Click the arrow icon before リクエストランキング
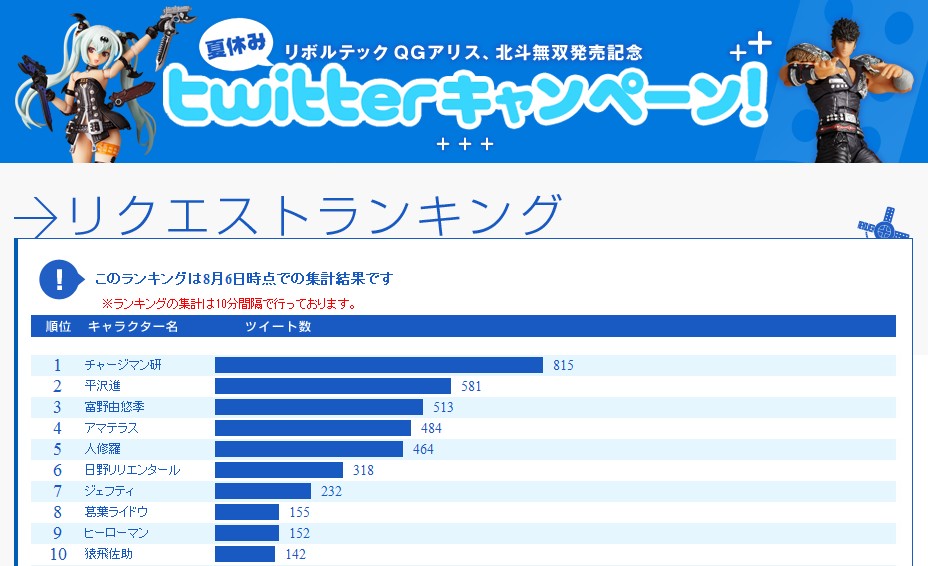 pos(37,217)
